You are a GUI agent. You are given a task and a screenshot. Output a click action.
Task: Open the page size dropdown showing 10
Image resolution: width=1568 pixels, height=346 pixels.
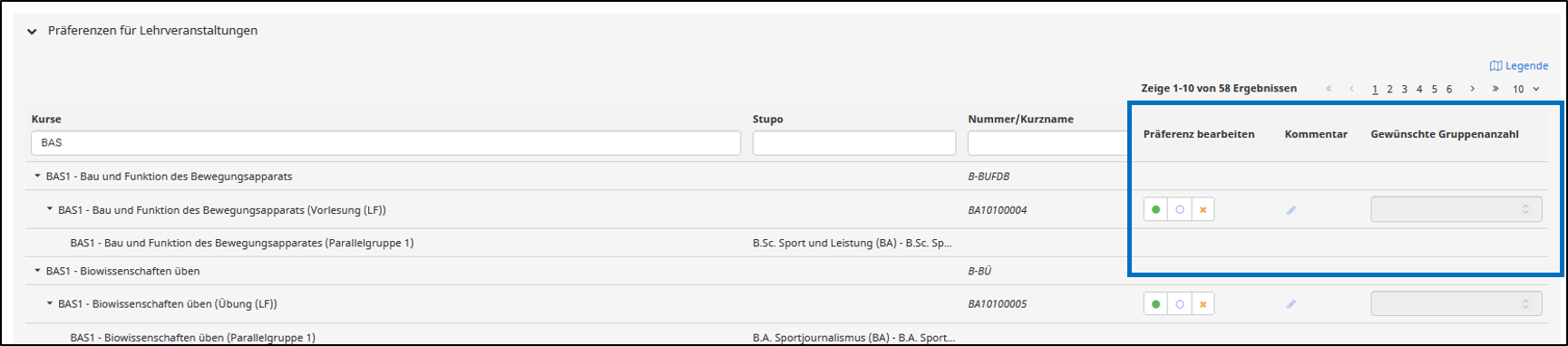point(1525,89)
